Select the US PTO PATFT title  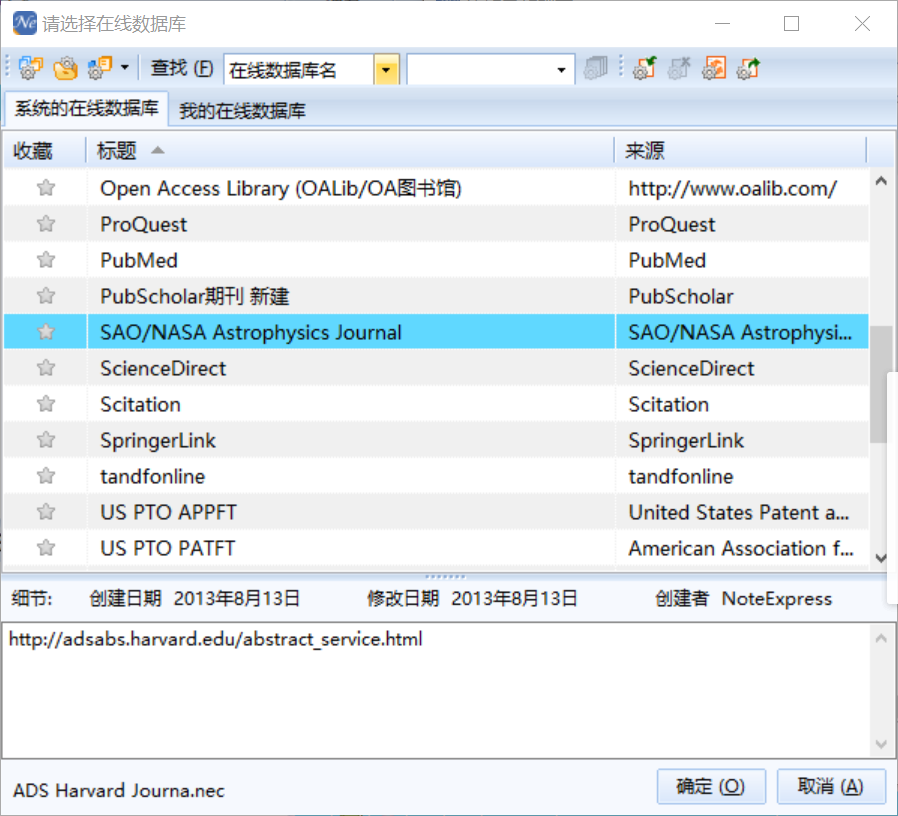tap(168, 548)
